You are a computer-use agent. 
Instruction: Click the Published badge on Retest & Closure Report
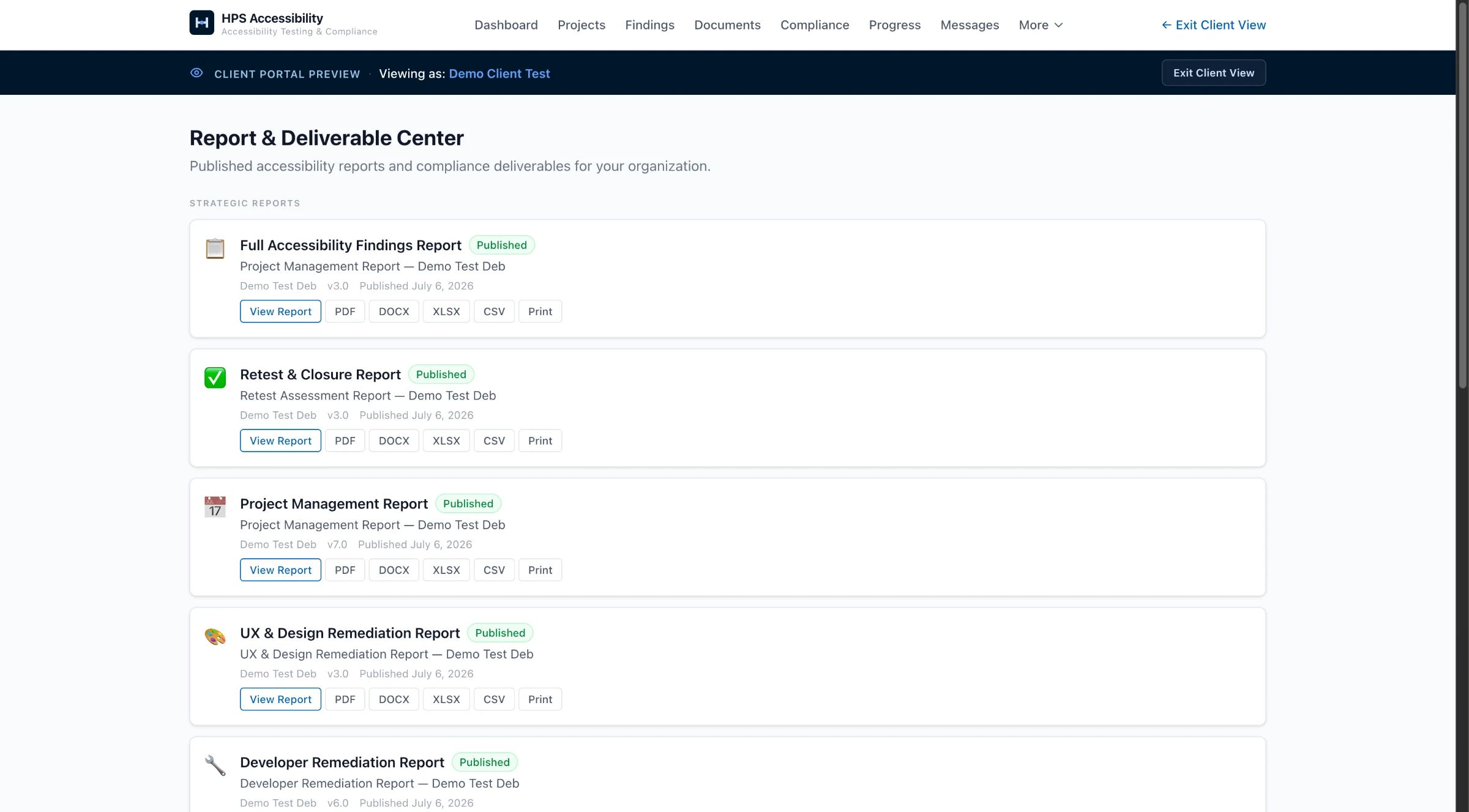(x=441, y=374)
